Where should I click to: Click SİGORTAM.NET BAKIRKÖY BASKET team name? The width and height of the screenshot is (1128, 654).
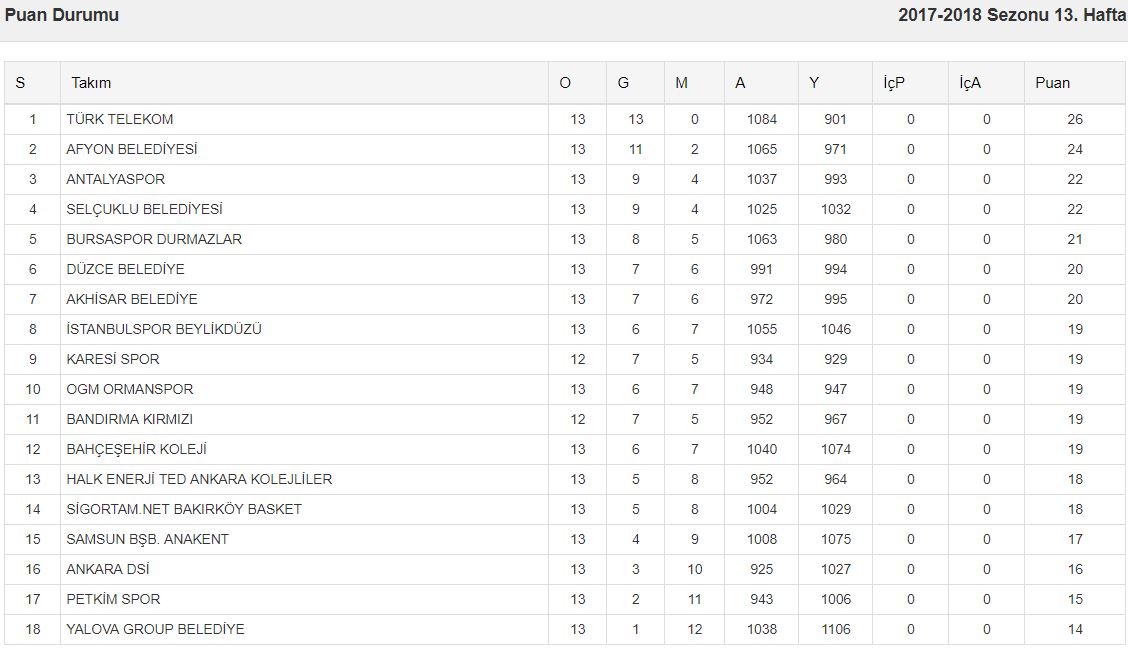pyautogui.click(x=184, y=509)
